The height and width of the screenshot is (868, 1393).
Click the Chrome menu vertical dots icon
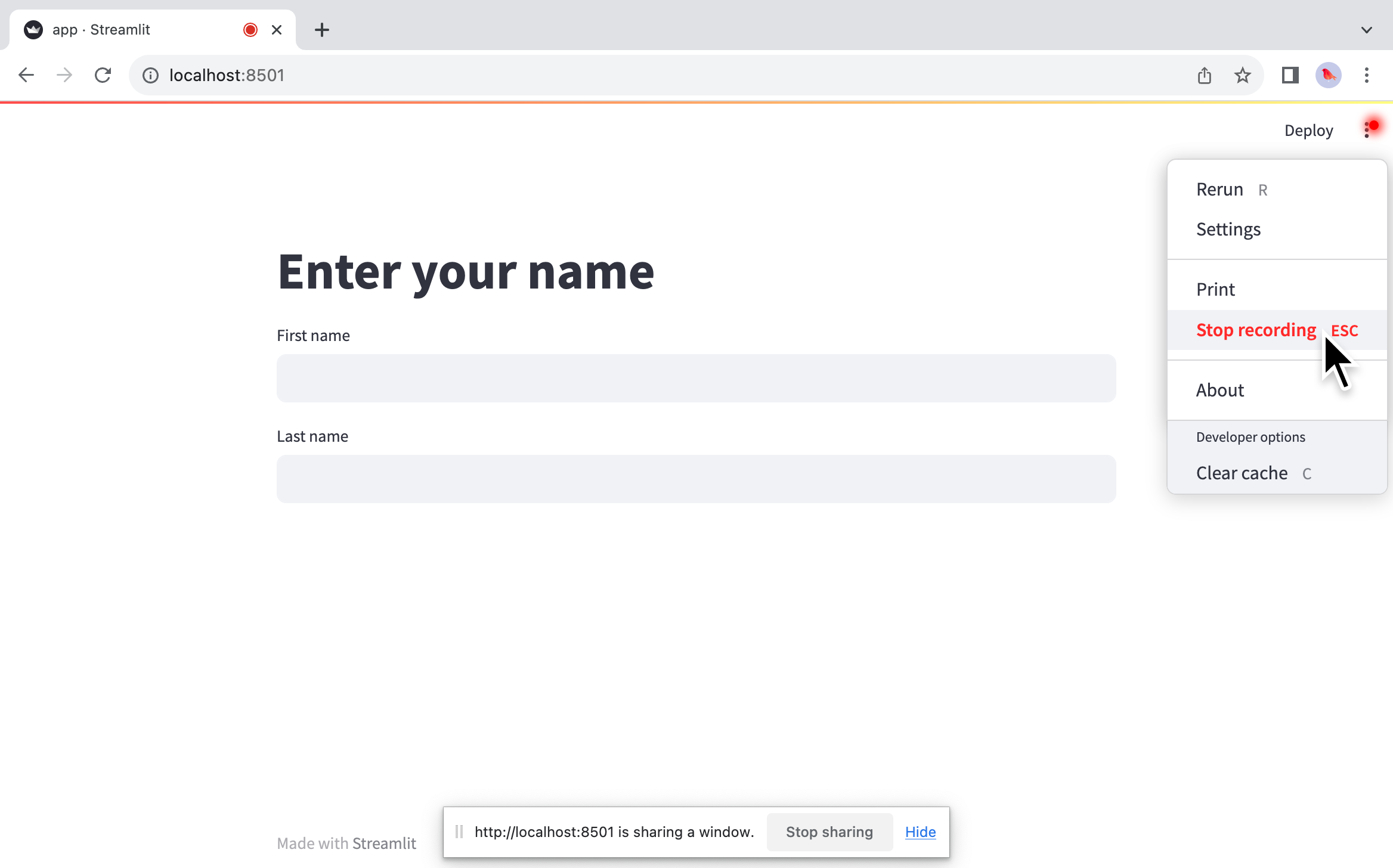pyautogui.click(x=1369, y=75)
